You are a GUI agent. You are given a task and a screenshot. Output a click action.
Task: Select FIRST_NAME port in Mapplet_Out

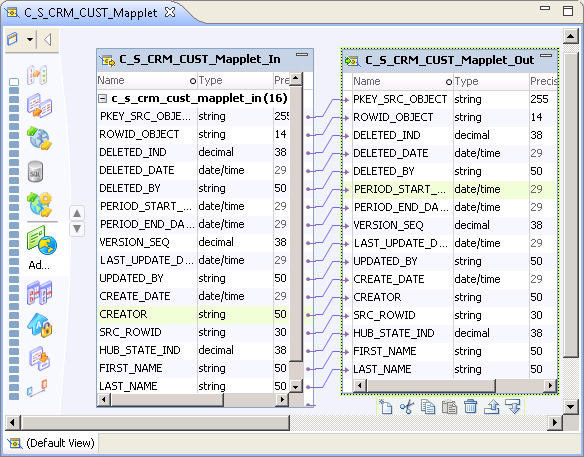[450, 351]
